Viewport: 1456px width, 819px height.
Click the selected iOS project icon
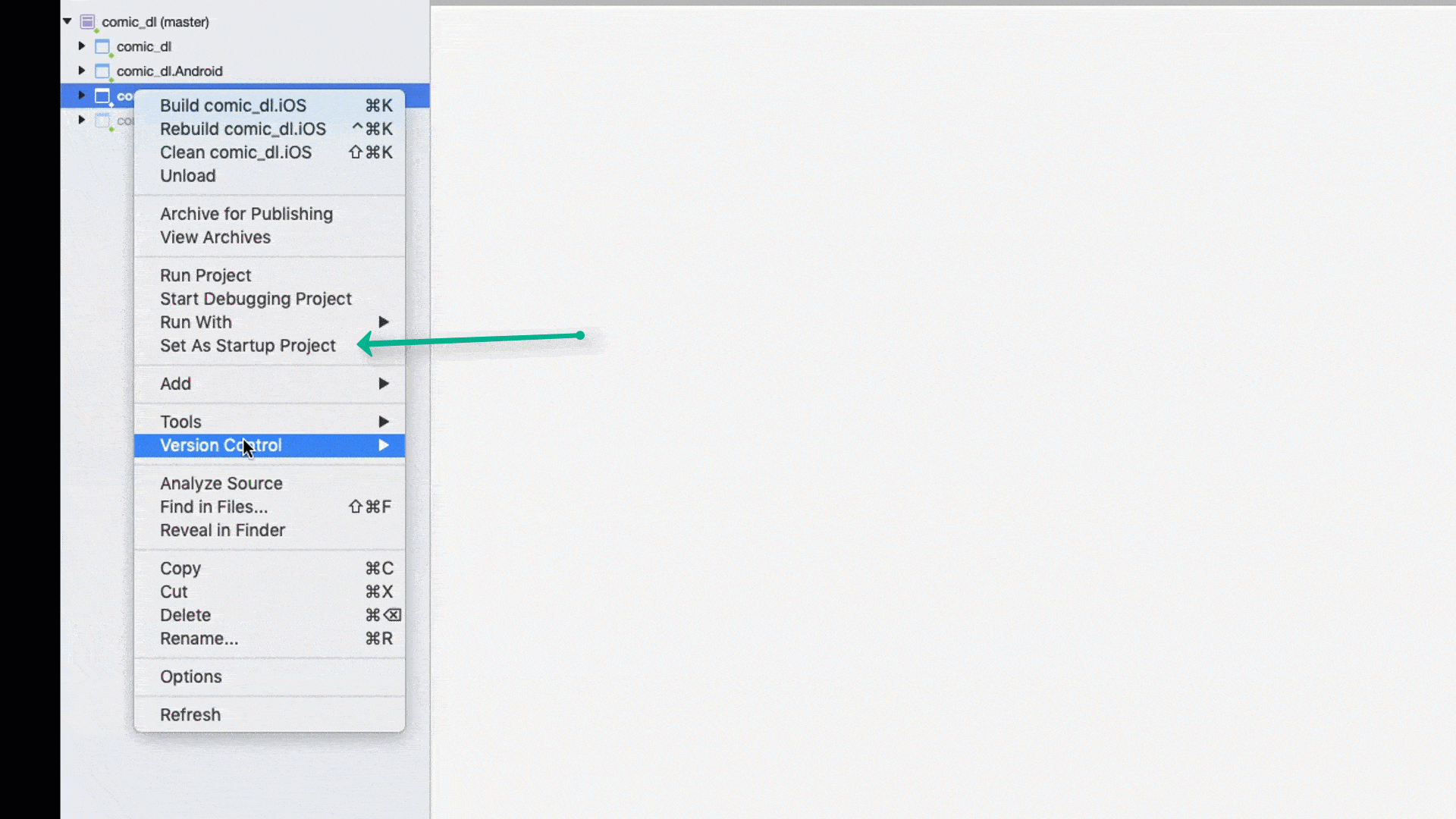click(102, 96)
